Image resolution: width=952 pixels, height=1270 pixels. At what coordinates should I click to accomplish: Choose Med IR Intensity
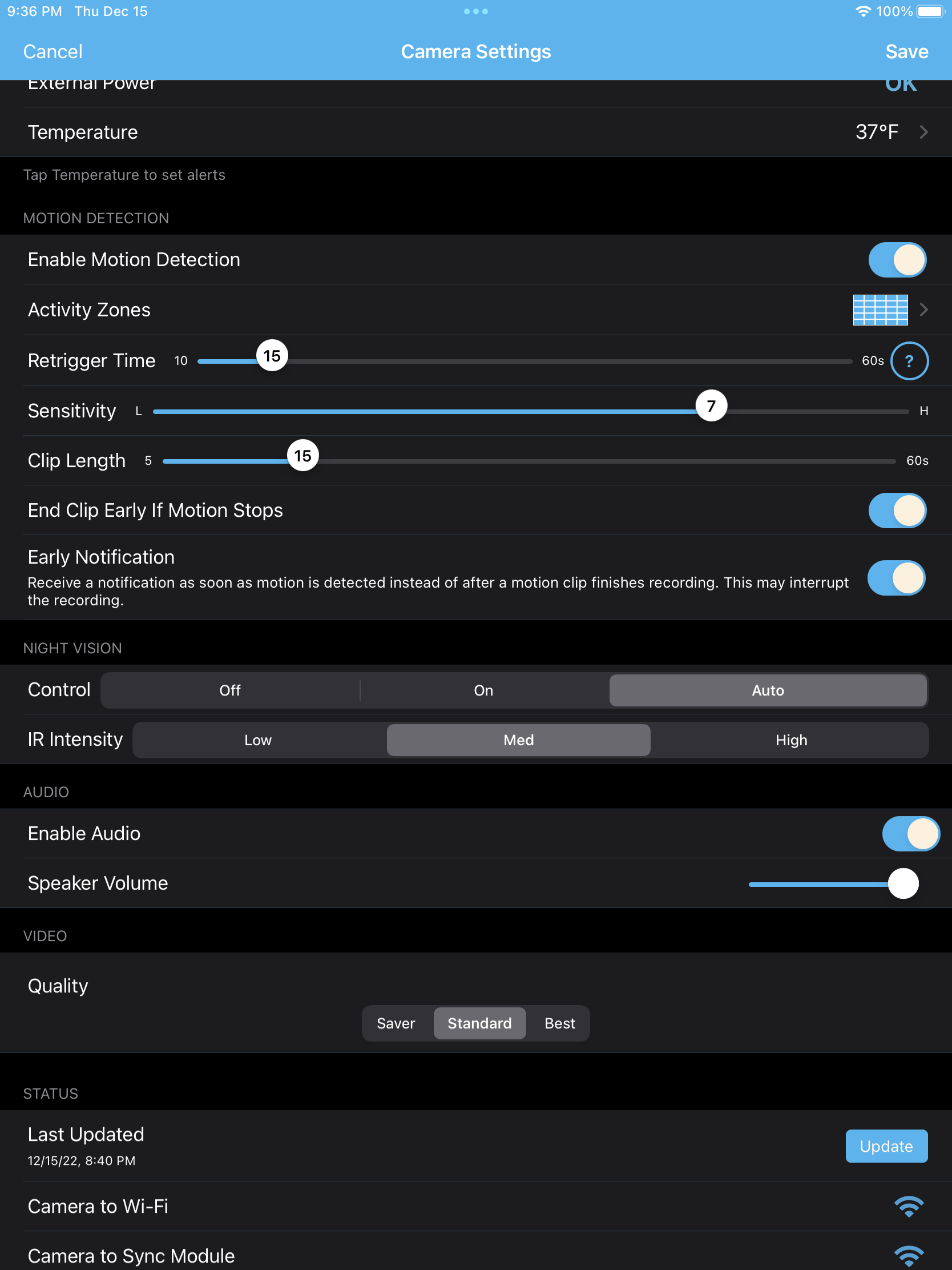click(519, 740)
